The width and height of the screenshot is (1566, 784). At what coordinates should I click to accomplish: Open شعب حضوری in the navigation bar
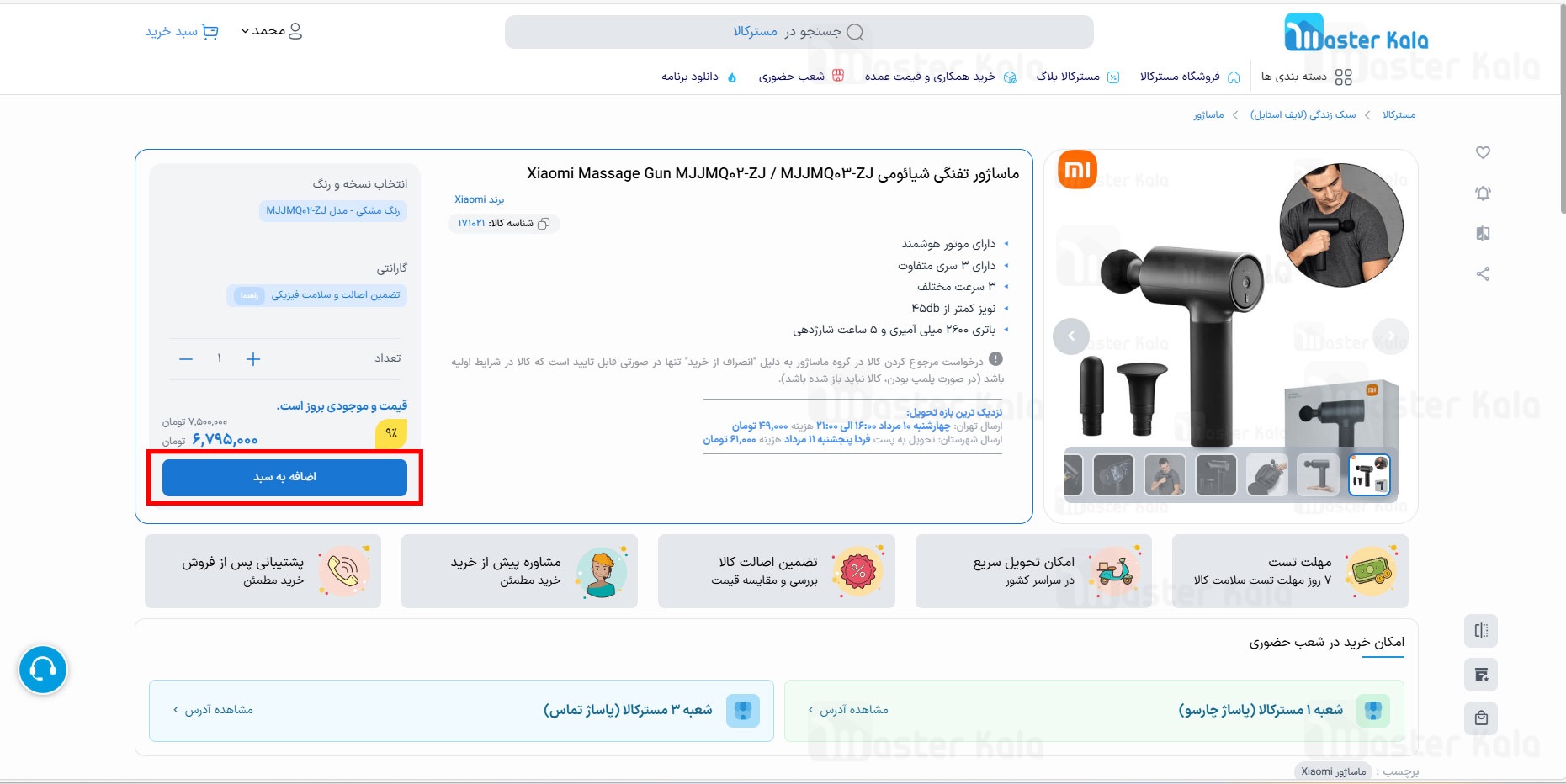coord(801,77)
